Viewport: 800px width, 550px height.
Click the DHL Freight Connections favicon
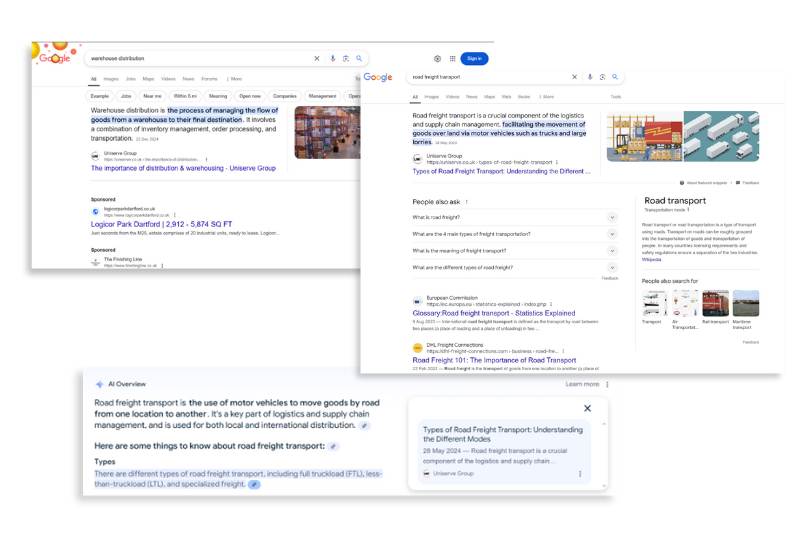pos(417,348)
